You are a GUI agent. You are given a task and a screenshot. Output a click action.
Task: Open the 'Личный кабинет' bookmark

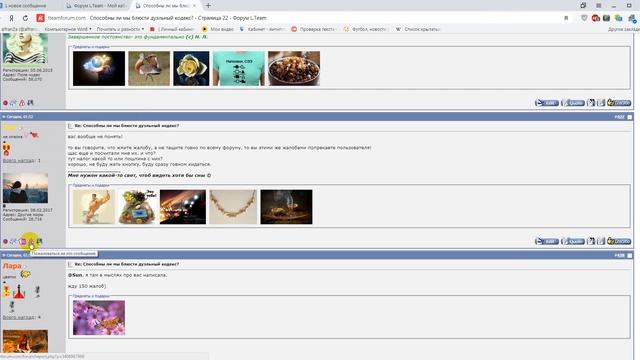[x=172, y=29]
